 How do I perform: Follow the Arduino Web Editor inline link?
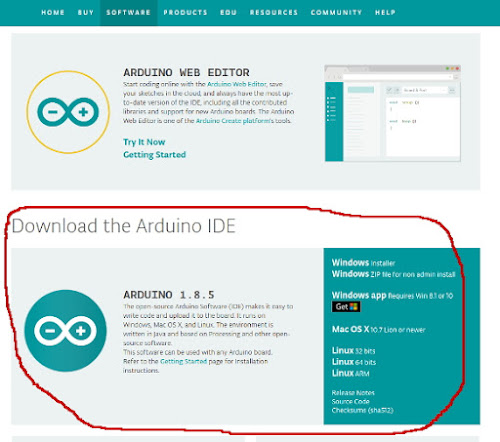coord(237,84)
